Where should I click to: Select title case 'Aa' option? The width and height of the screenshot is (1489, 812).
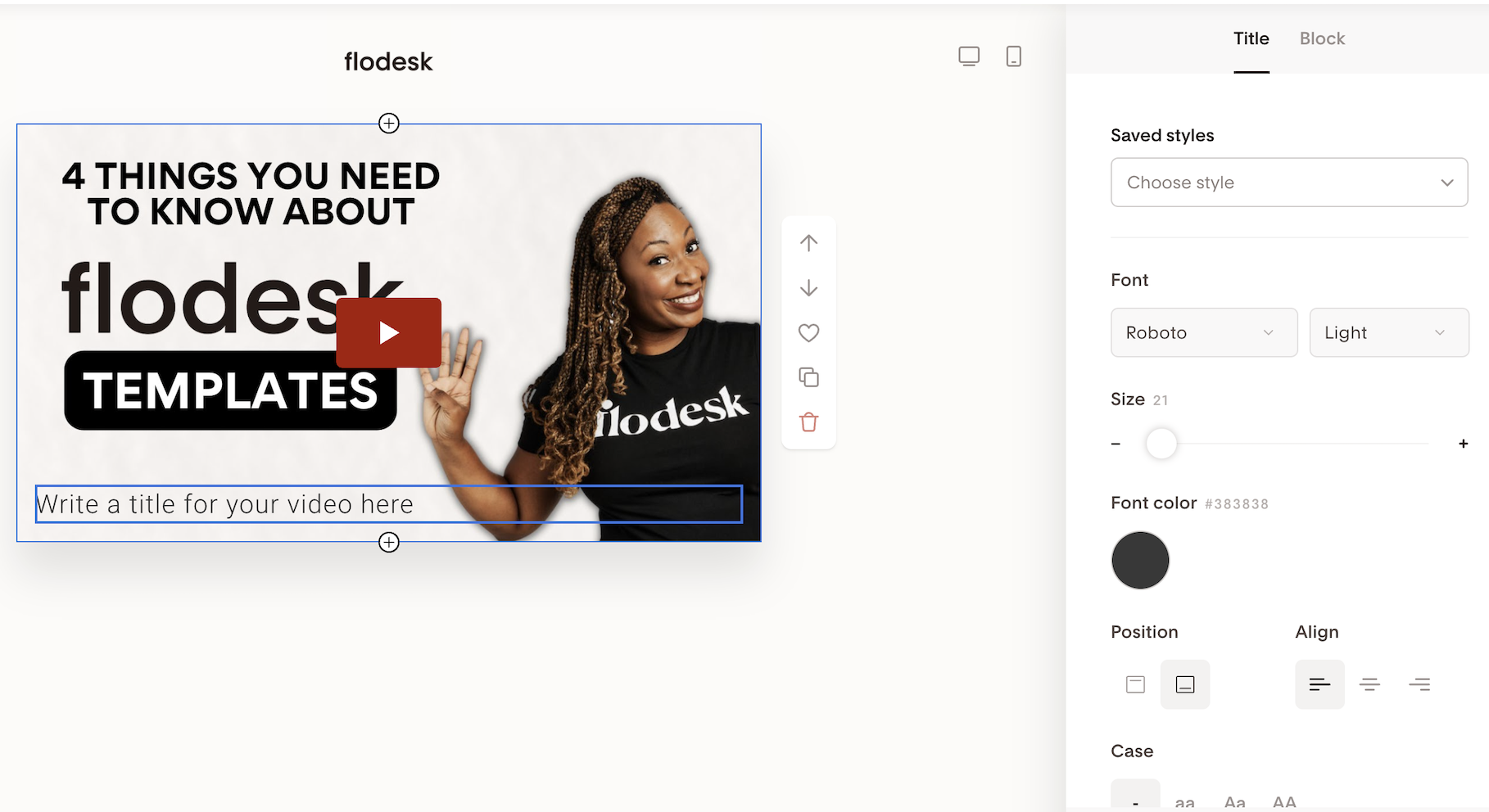1234,801
